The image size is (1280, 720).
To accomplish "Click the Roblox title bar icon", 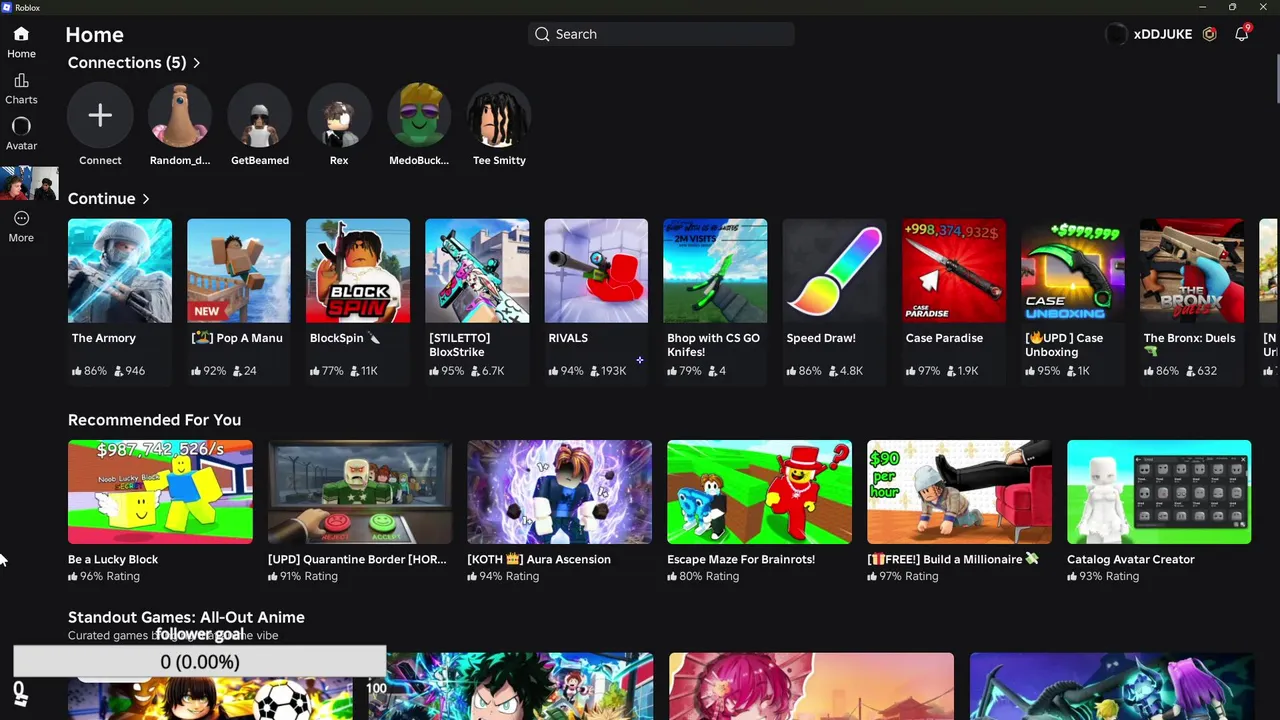I will pos(7,7).
